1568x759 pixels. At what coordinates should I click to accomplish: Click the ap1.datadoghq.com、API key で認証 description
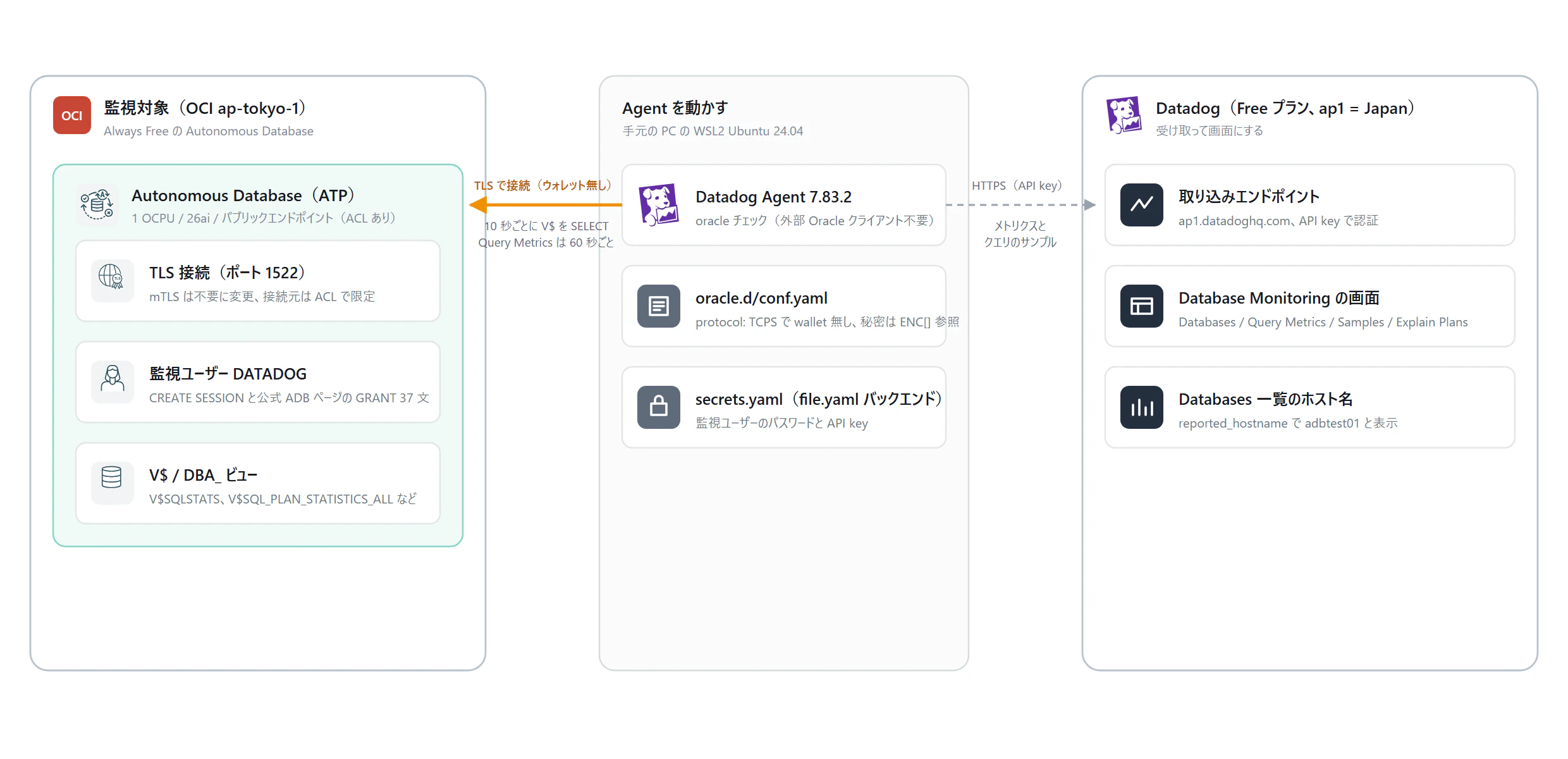coord(1278,221)
